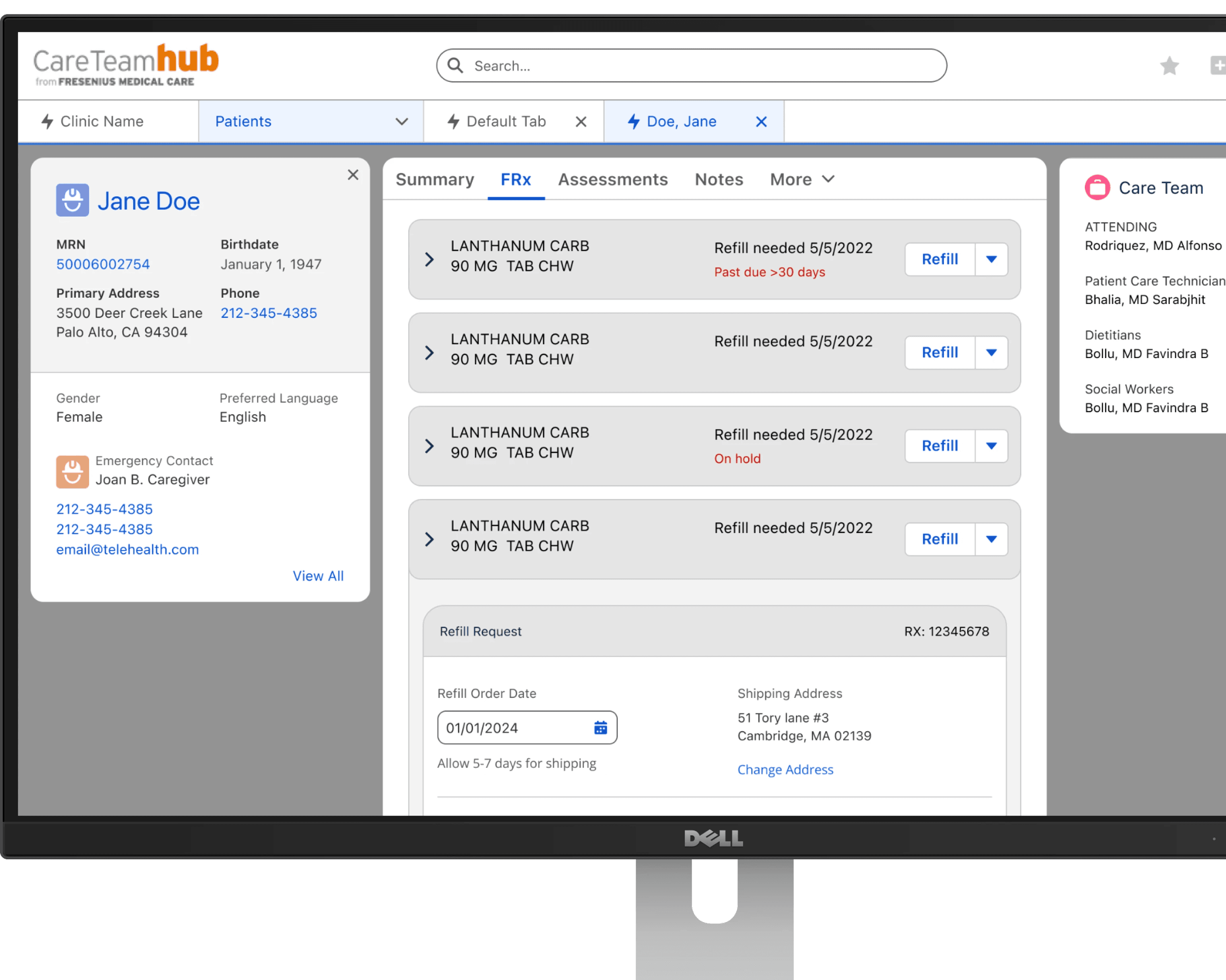Close the Jane Doe patient card

tap(353, 175)
